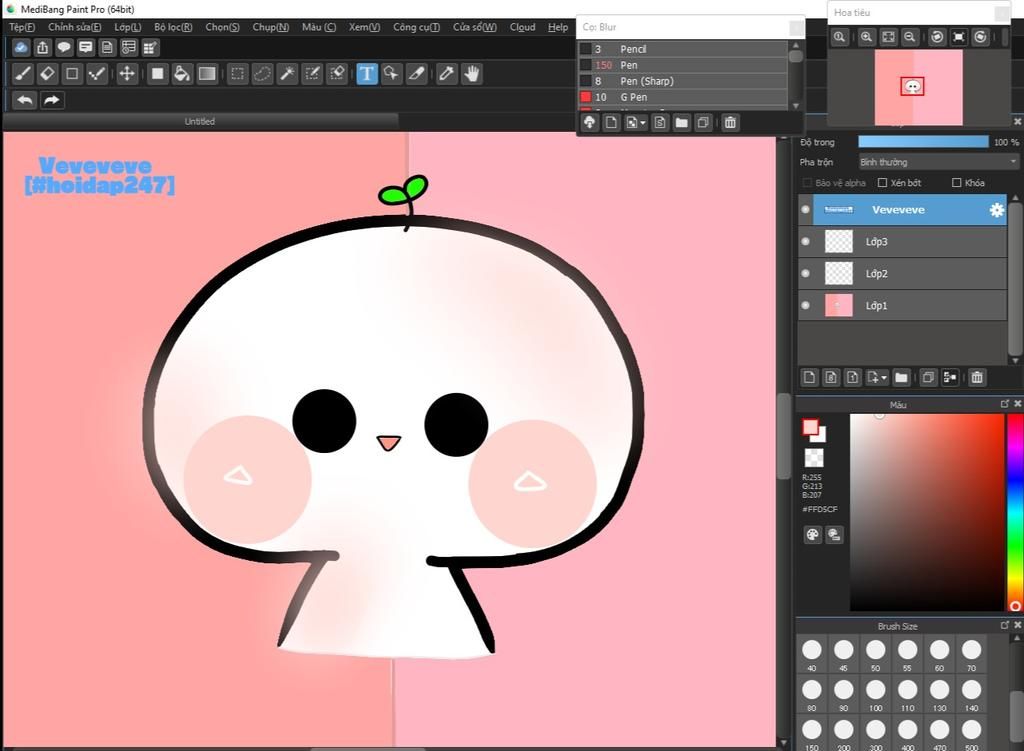Viewport: 1024px width, 751px height.
Task: Select the Select Pen tool
Action: 312,74
